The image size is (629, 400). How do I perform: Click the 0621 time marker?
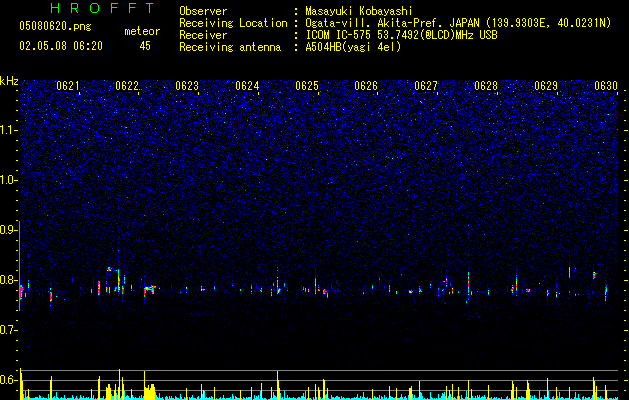(67, 86)
